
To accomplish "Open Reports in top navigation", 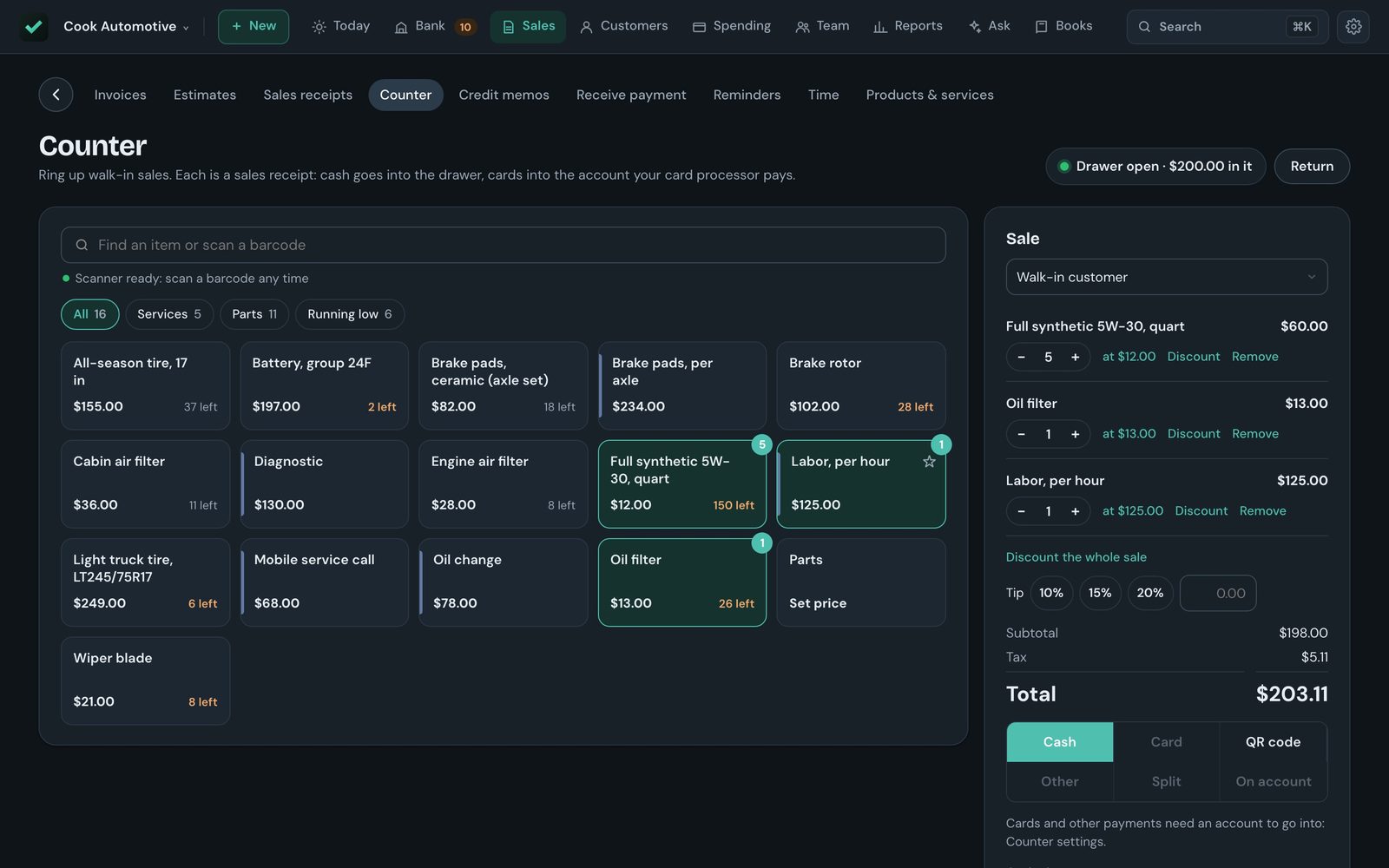I will (907, 27).
